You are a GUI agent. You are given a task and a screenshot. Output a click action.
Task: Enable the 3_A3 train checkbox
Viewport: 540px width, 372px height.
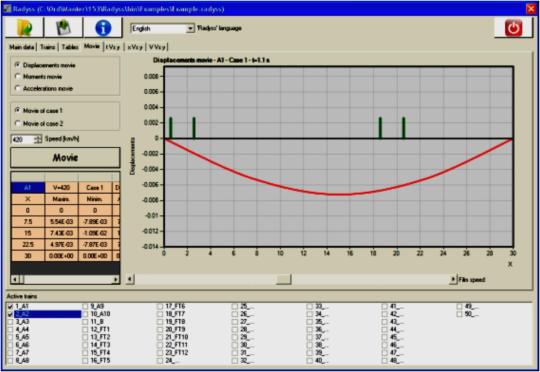point(10,322)
